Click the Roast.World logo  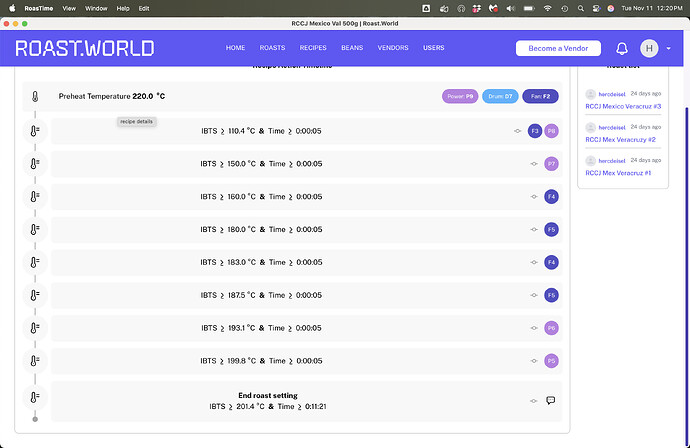coord(85,48)
